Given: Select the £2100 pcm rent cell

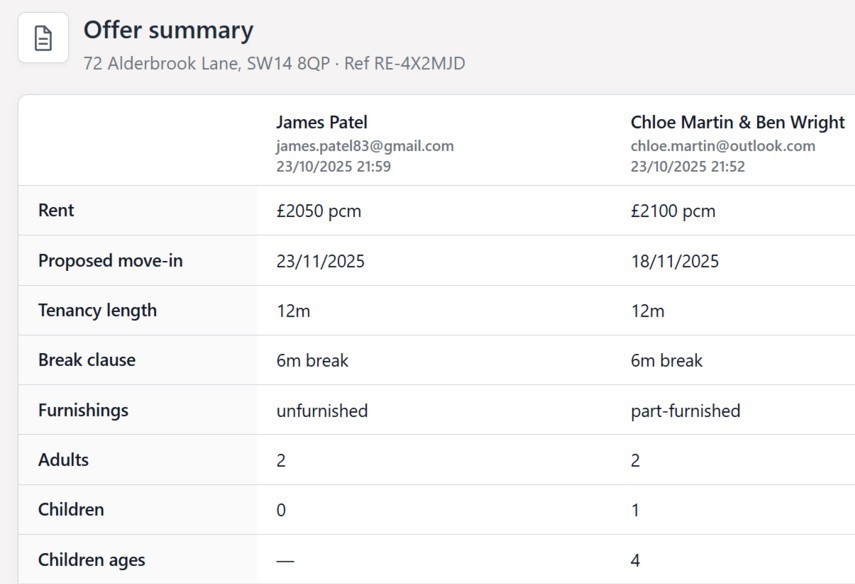Looking at the screenshot, I should click(x=673, y=211).
